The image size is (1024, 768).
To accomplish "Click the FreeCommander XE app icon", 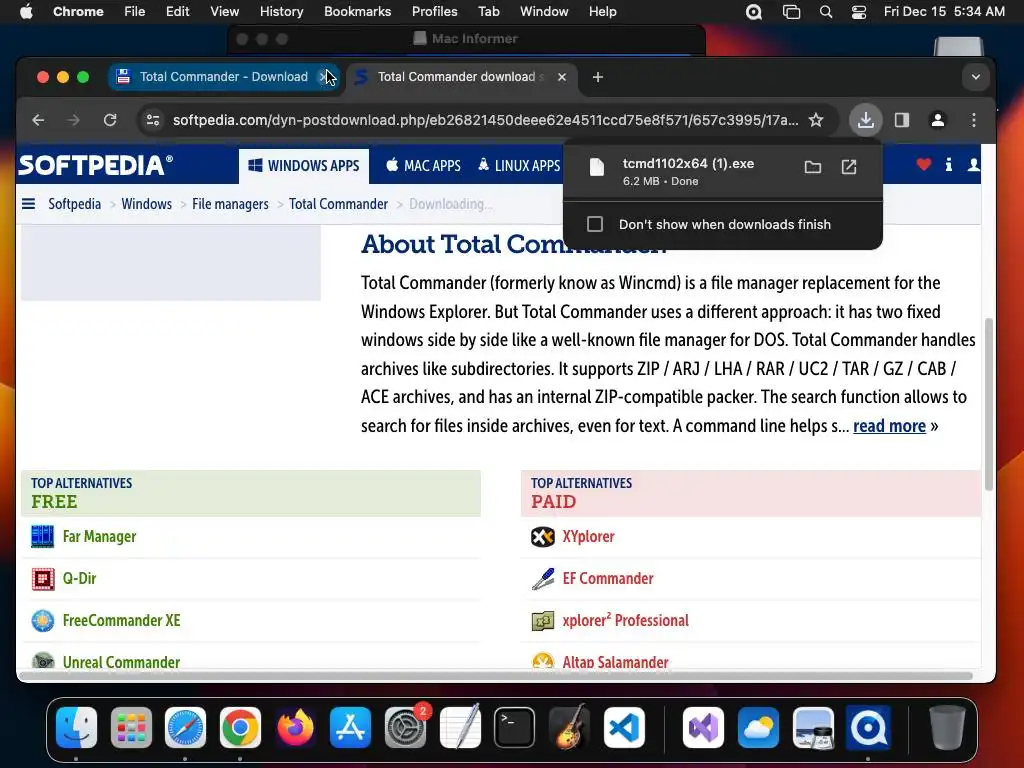I will (x=42, y=620).
